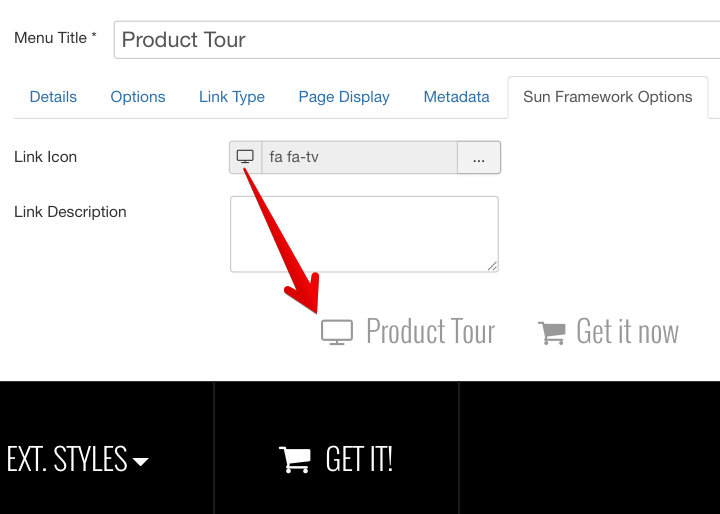Select the Link Type tab

(232, 97)
